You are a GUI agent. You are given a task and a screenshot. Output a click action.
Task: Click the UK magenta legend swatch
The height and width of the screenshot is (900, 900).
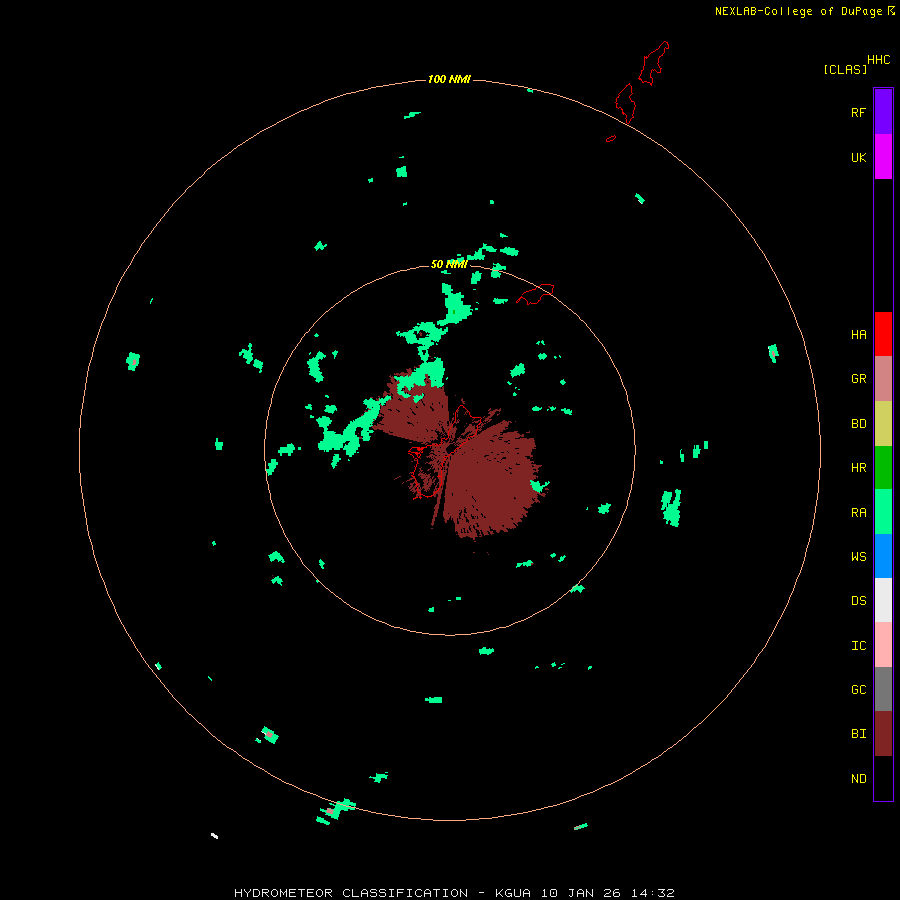[883, 157]
